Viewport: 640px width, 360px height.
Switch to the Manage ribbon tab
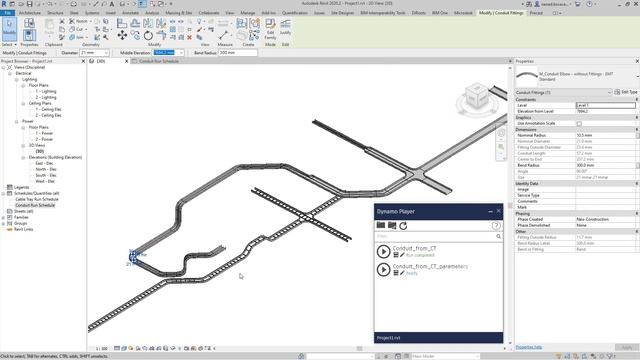[x=247, y=13]
